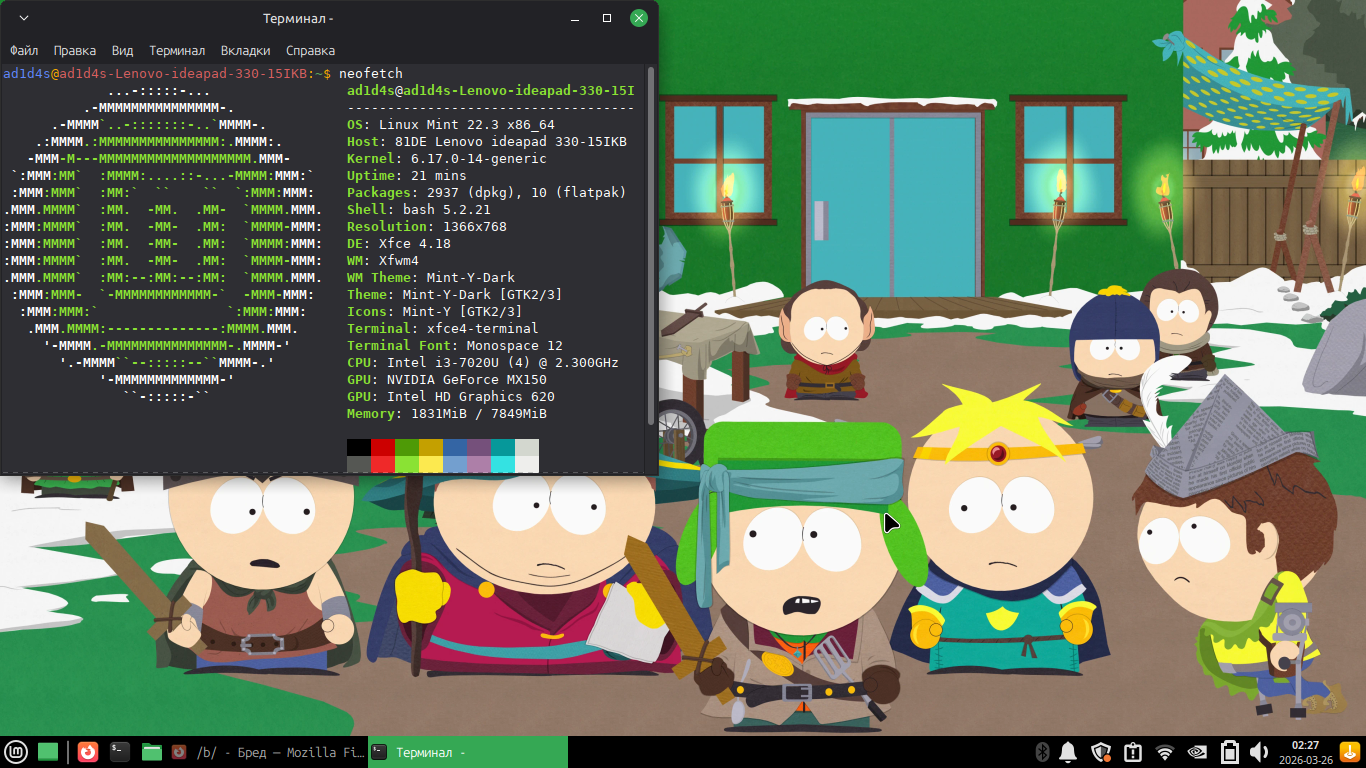Open the volume speaker tray icon
This screenshot has height=768, width=1366.
coord(1259,752)
